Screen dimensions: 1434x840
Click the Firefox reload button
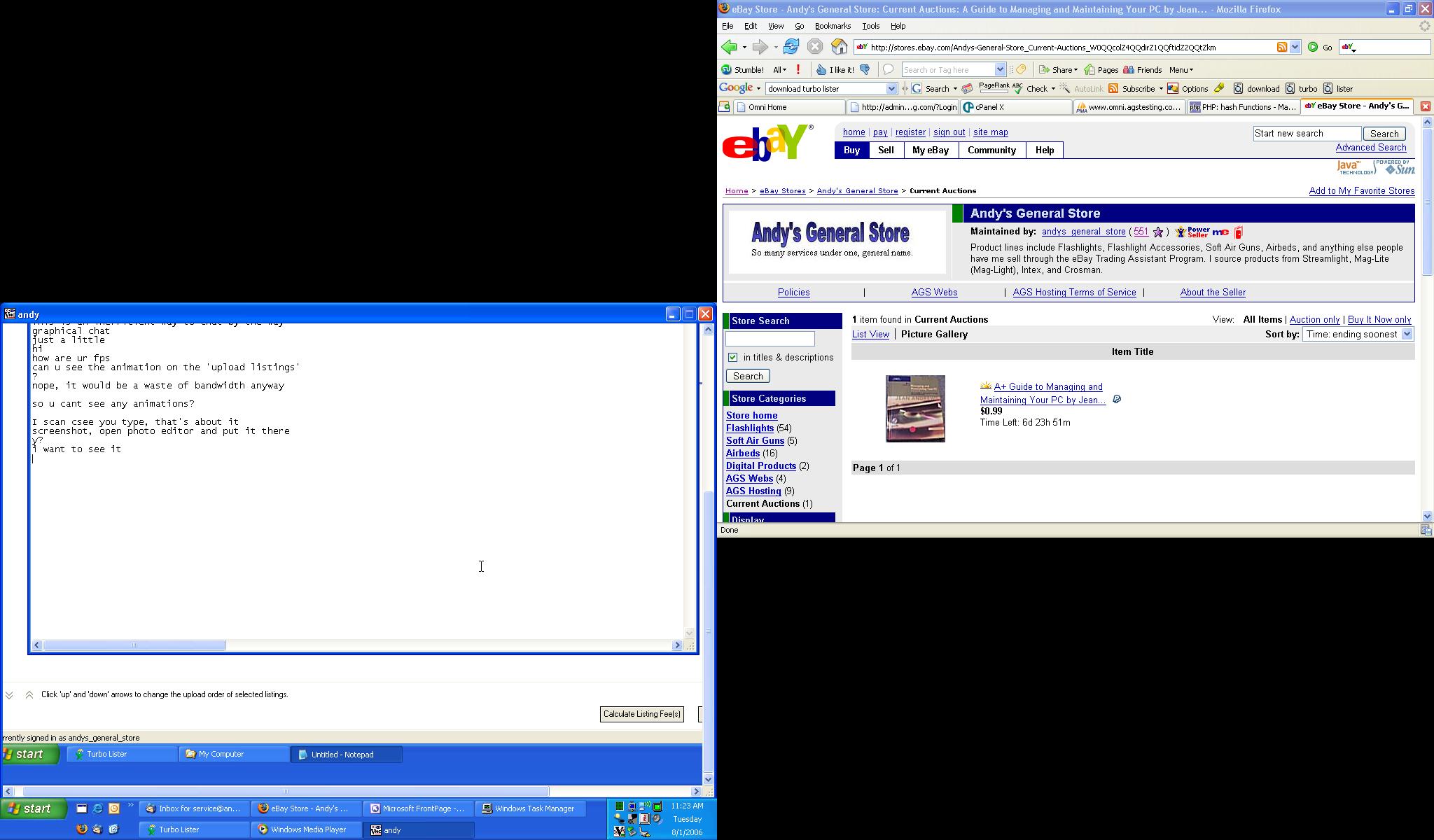coord(791,47)
